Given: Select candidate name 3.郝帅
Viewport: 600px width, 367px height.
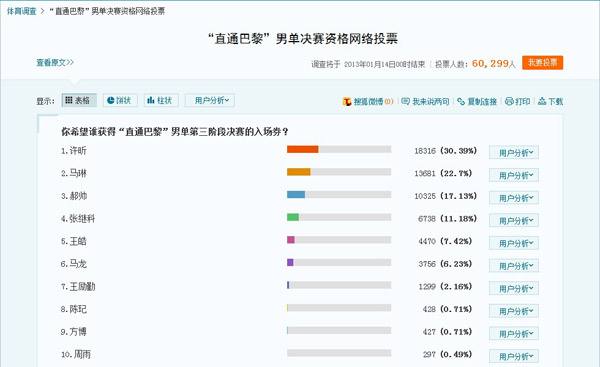Looking at the screenshot, I should click(x=73, y=196).
